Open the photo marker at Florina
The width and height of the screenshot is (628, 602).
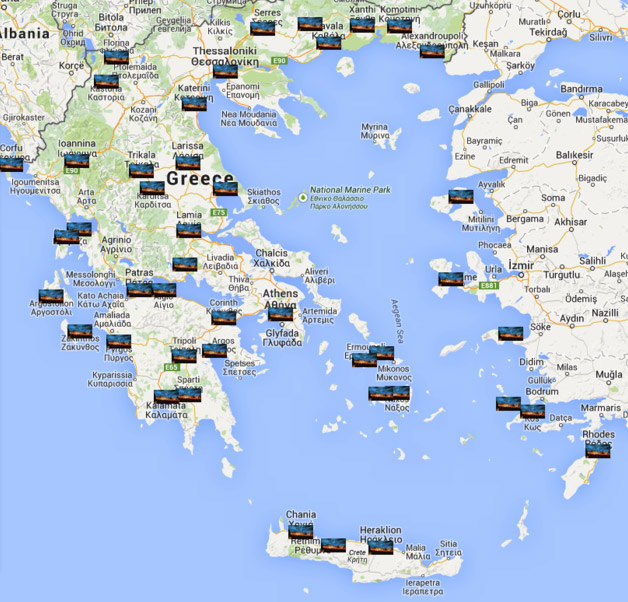click(x=116, y=57)
